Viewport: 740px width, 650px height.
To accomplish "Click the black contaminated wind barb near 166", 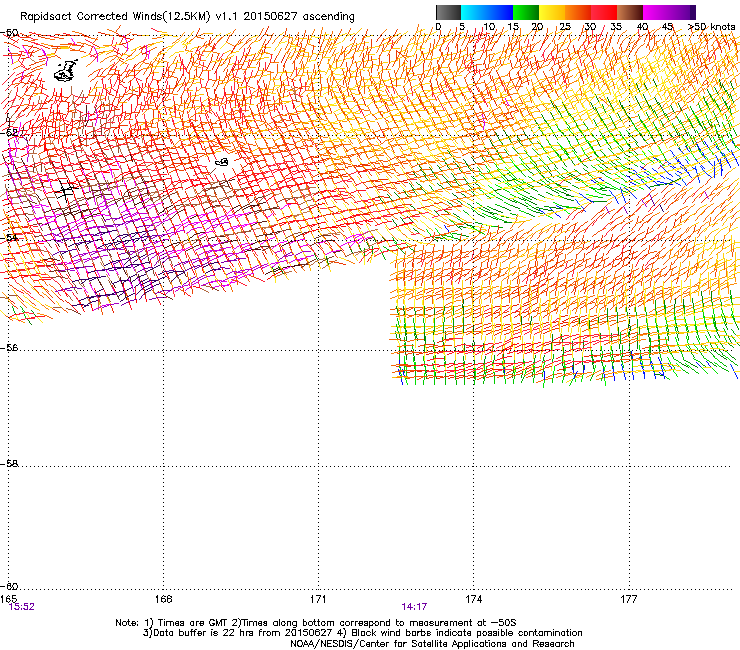I will click(66, 191).
